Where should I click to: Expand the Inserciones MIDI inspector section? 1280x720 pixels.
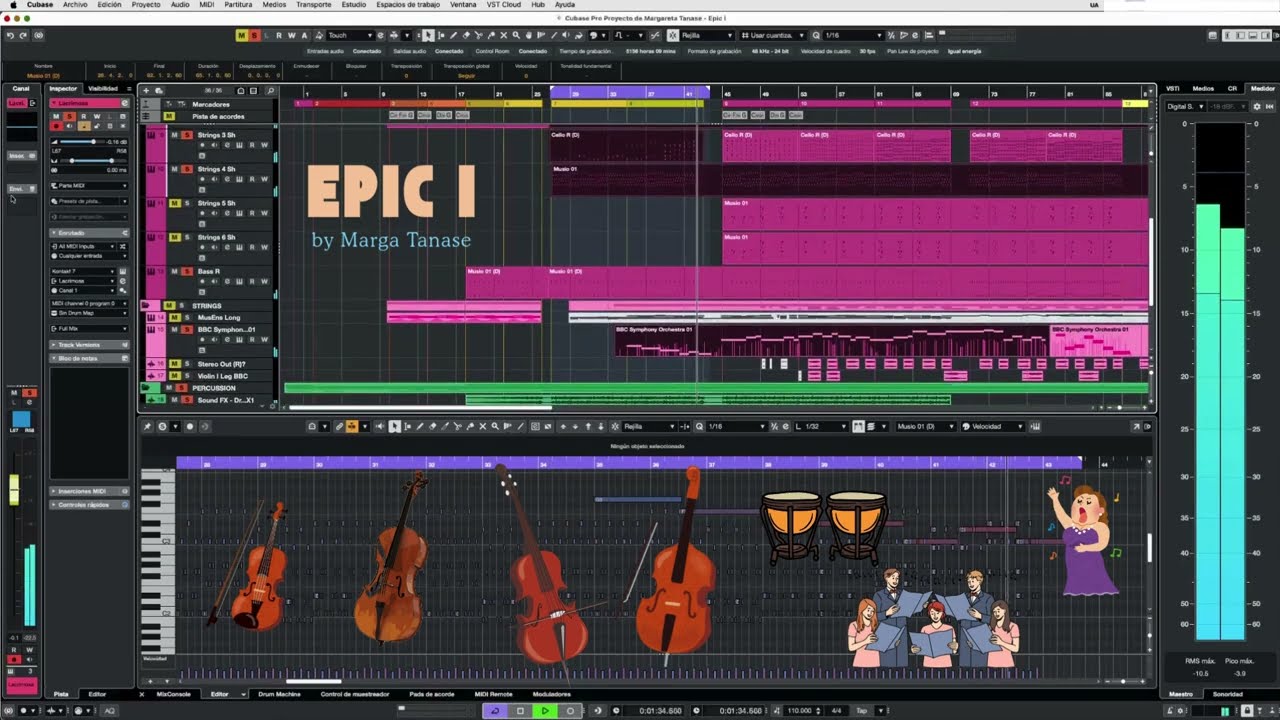(x=89, y=491)
